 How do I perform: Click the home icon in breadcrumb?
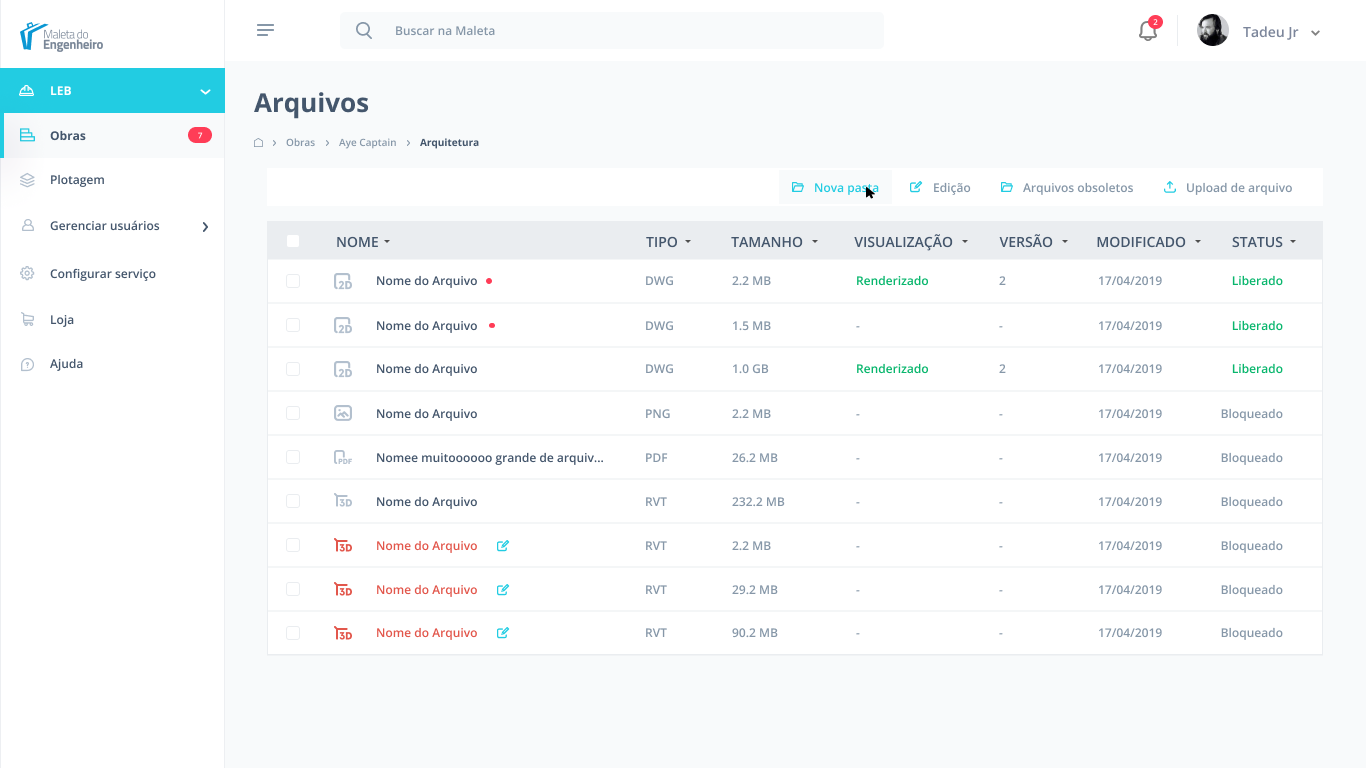pos(258,143)
